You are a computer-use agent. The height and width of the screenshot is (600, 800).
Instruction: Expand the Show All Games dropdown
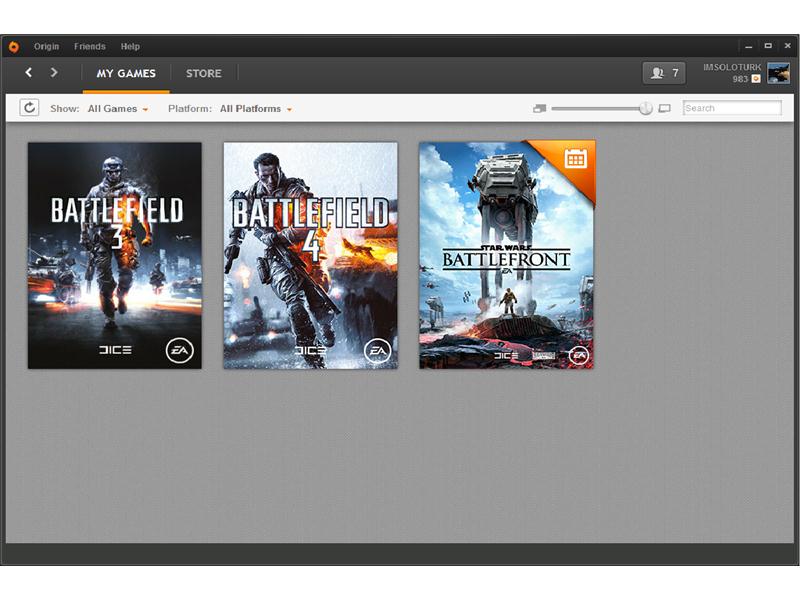pyautogui.click(x=118, y=109)
